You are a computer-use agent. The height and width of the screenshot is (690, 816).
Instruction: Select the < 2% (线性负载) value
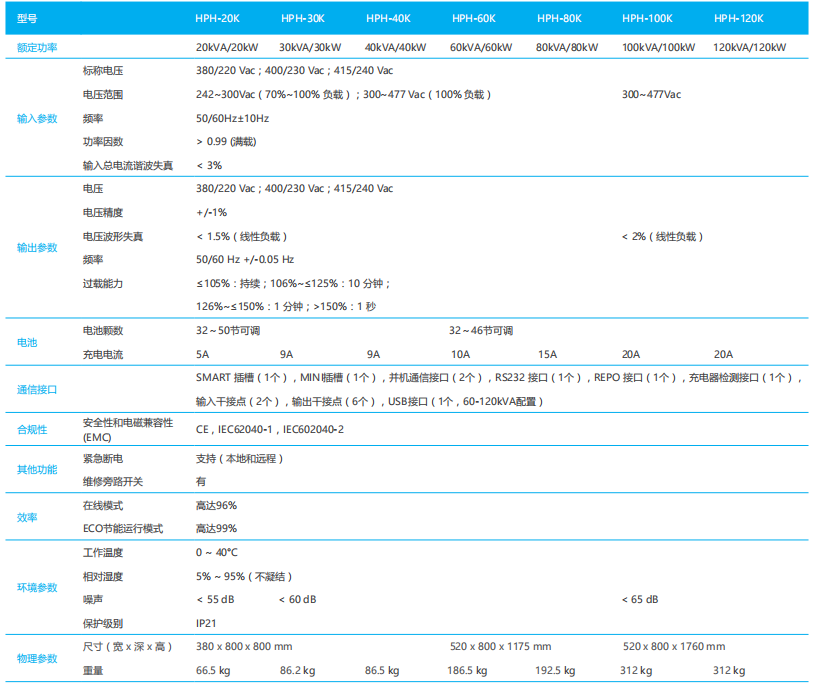coord(662,237)
